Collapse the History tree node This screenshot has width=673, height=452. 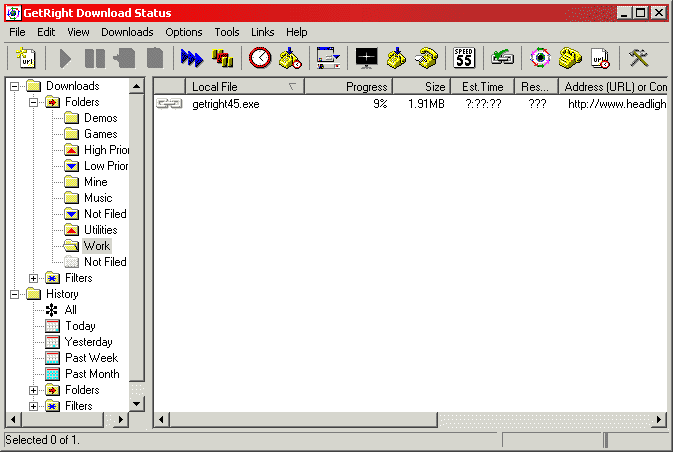(14, 294)
